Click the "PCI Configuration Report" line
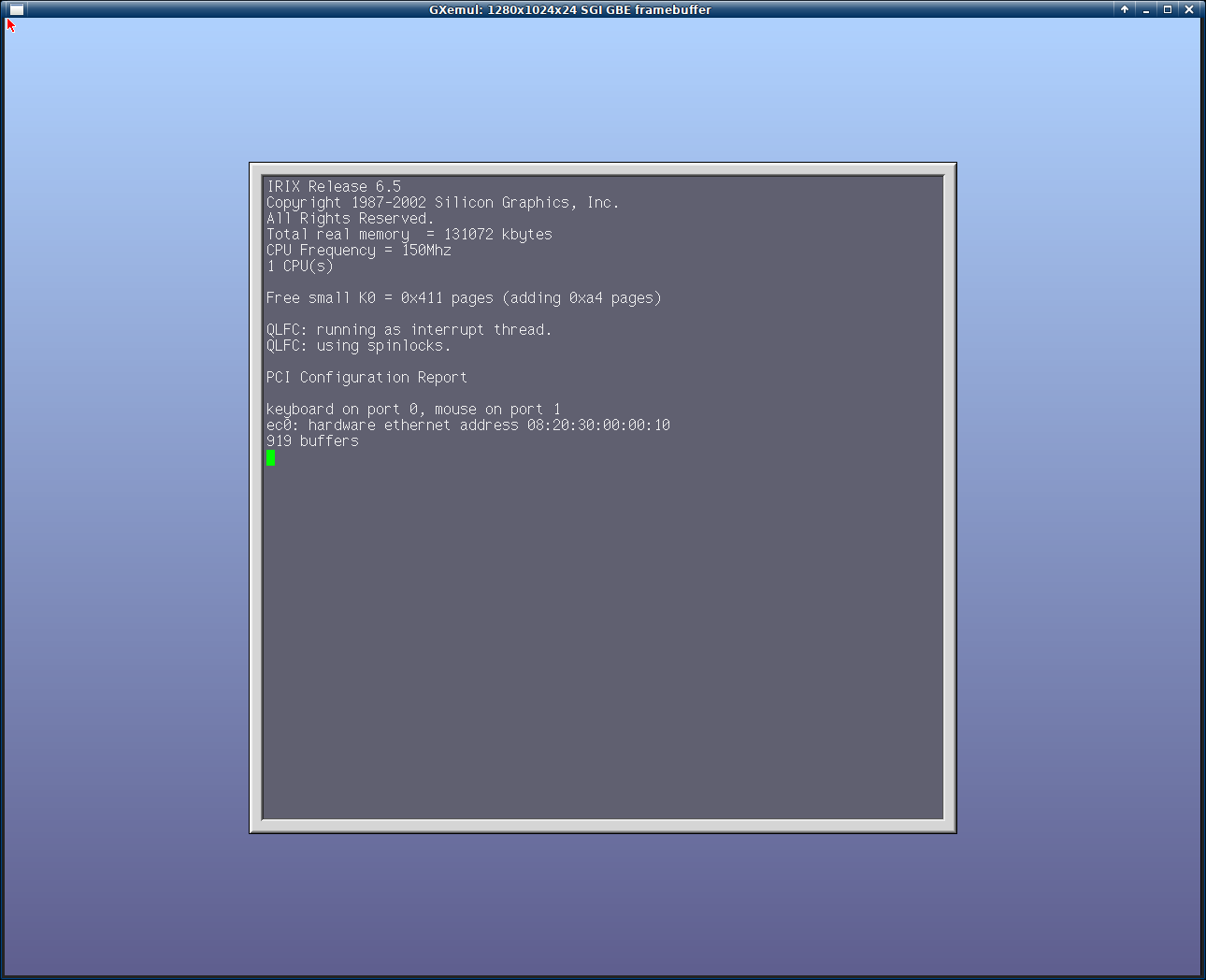The height and width of the screenshot is (980, 1206). pyautogui.click(x=366, y=378)
